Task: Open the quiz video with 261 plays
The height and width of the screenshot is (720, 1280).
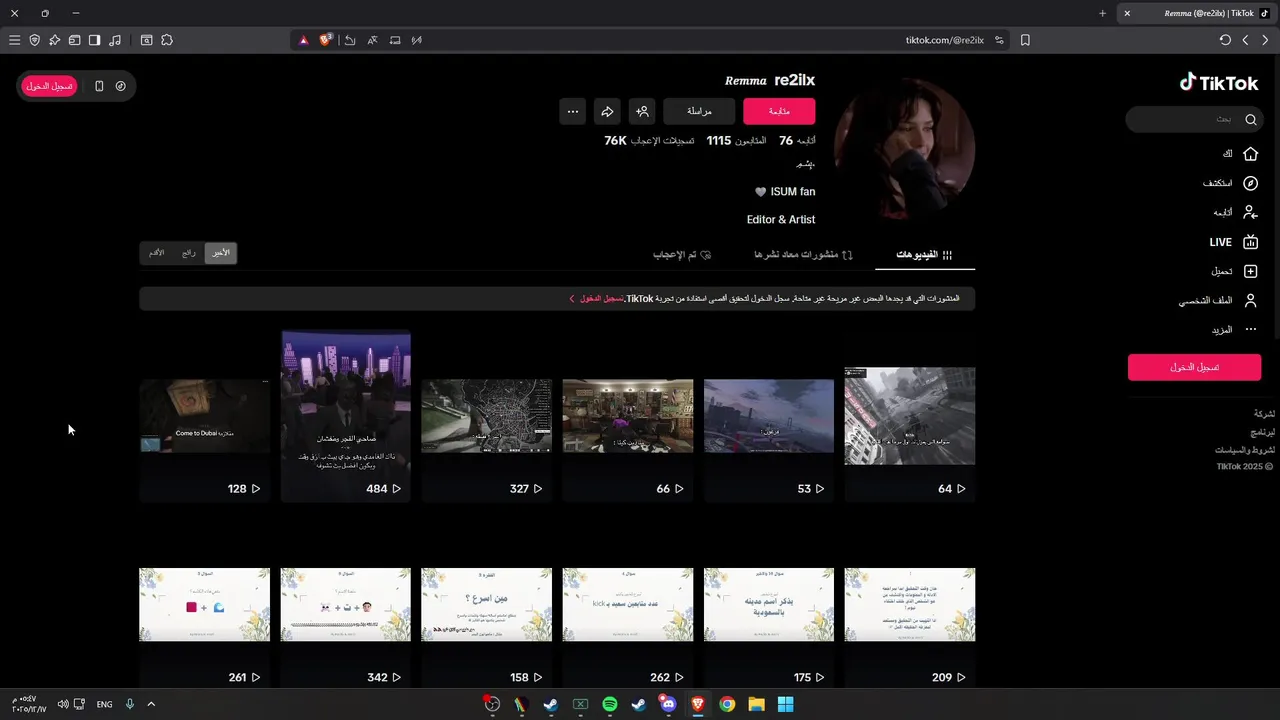Action: (x=204, y=605)
